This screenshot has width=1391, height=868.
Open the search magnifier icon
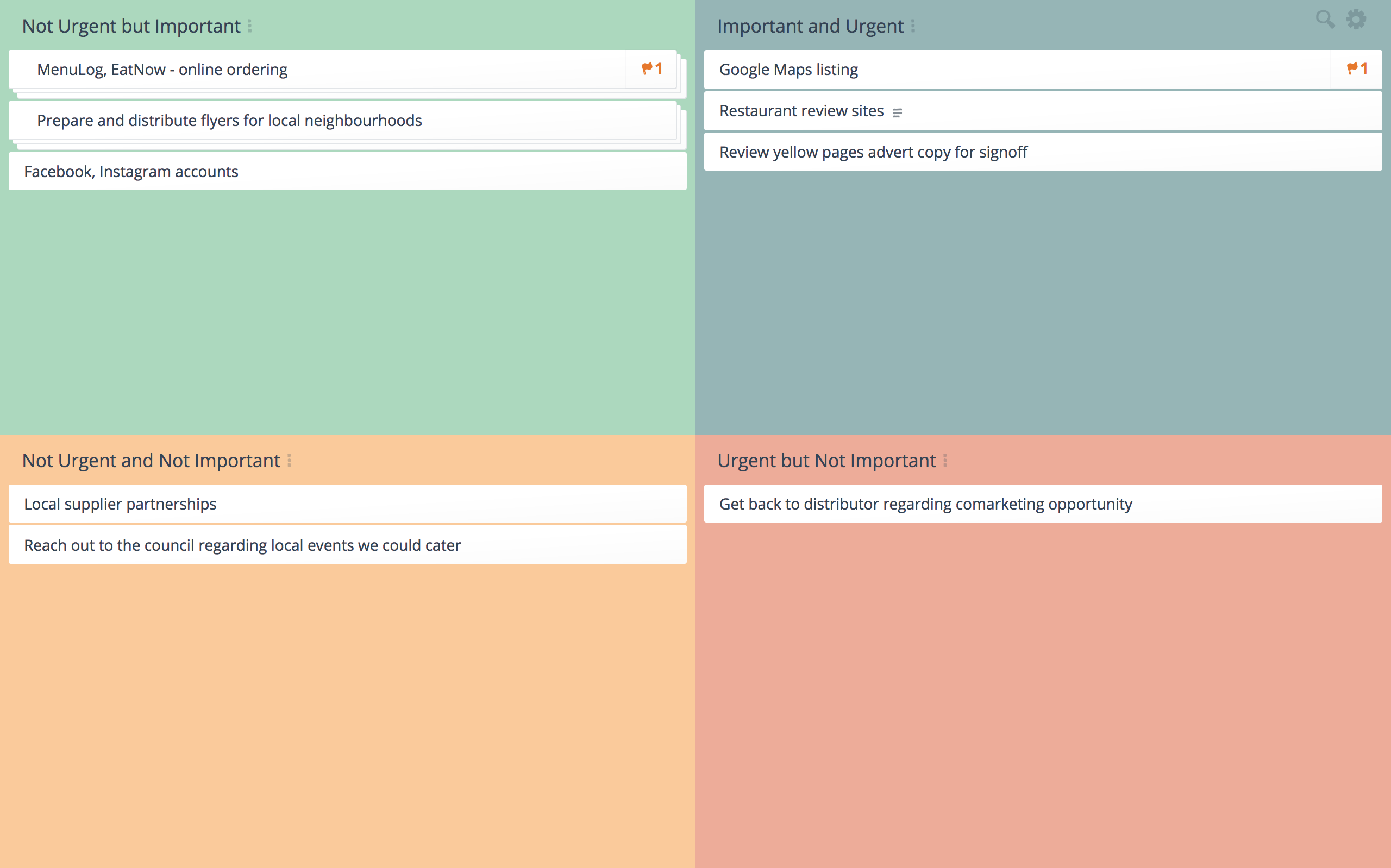pyautogui.click(x=1324, y=20)
